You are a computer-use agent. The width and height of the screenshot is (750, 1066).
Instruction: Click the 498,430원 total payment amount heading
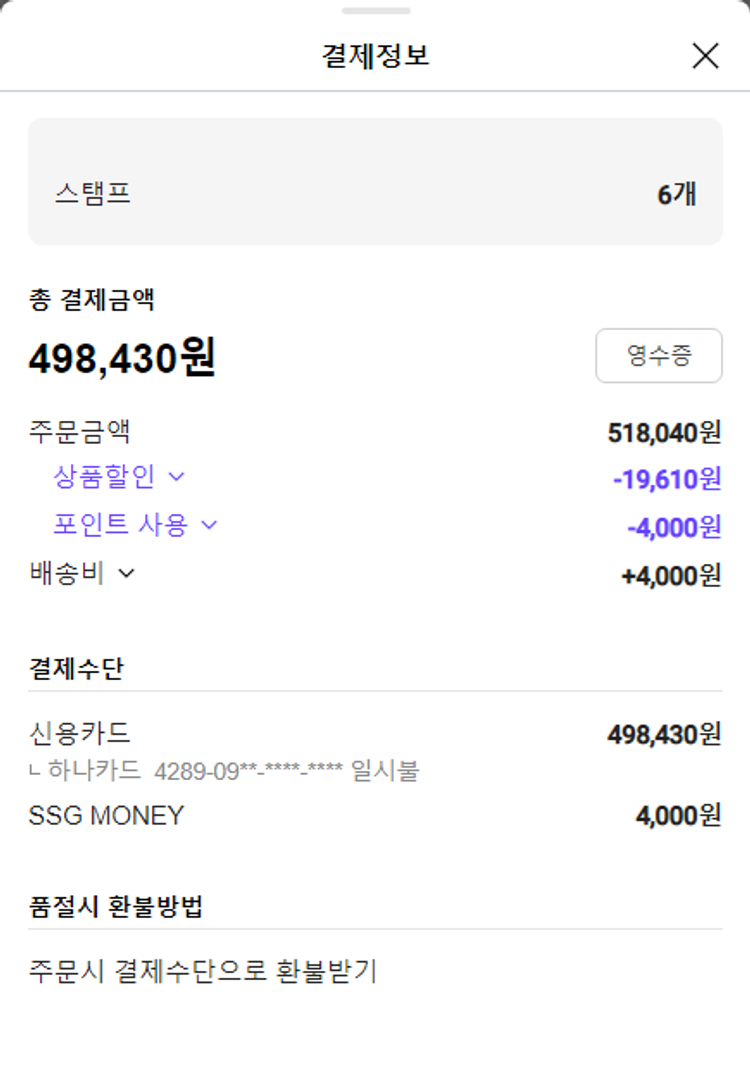[x=122, y=357]
